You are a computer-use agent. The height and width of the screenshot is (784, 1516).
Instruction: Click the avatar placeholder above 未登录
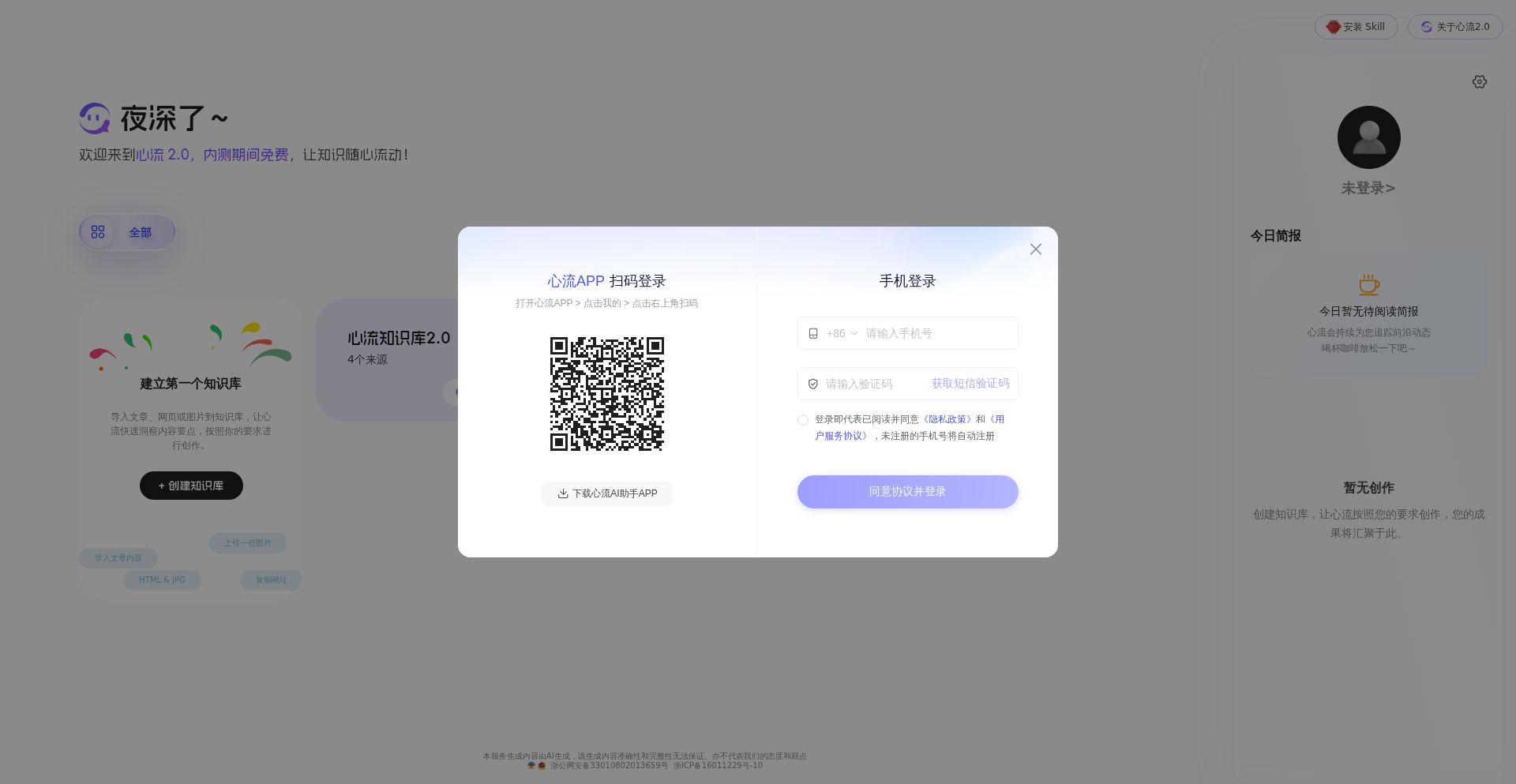1368,137
